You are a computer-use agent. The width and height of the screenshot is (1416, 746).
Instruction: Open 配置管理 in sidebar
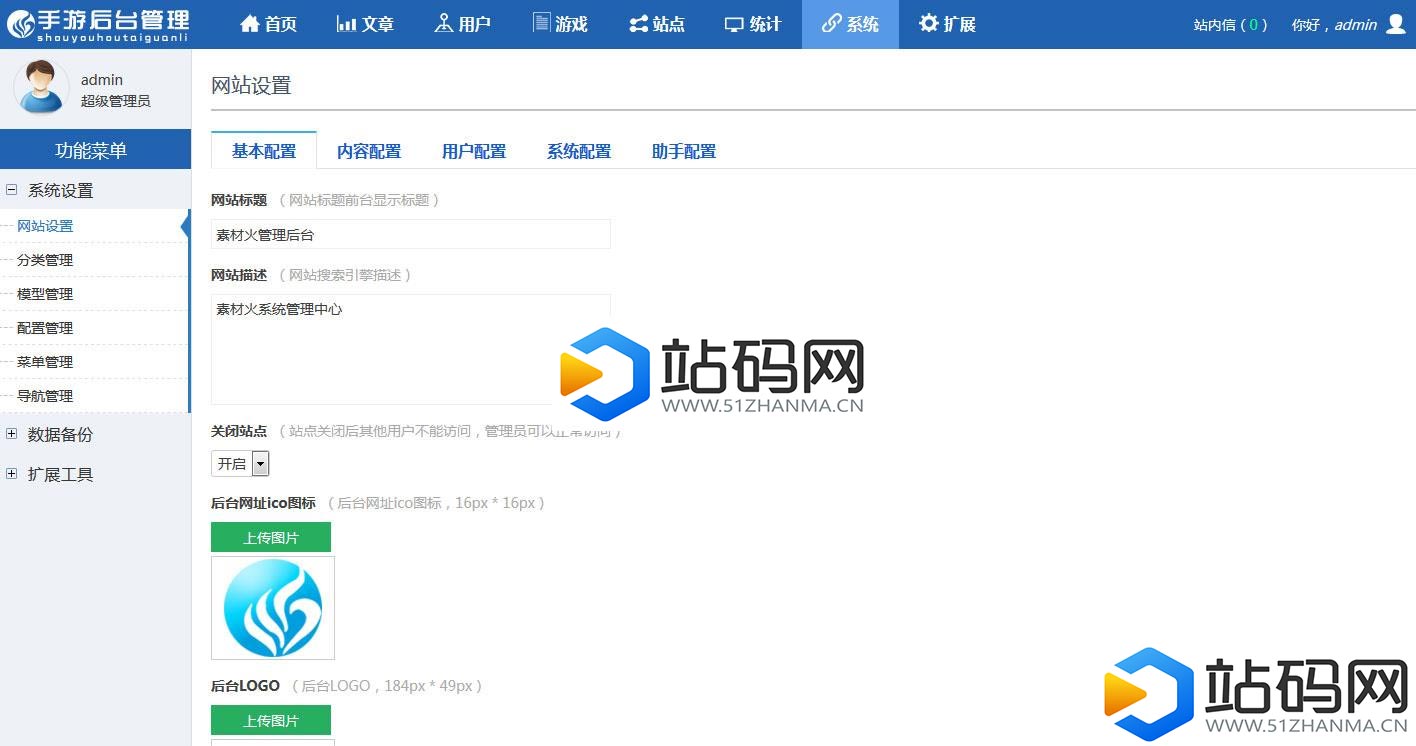45,328
